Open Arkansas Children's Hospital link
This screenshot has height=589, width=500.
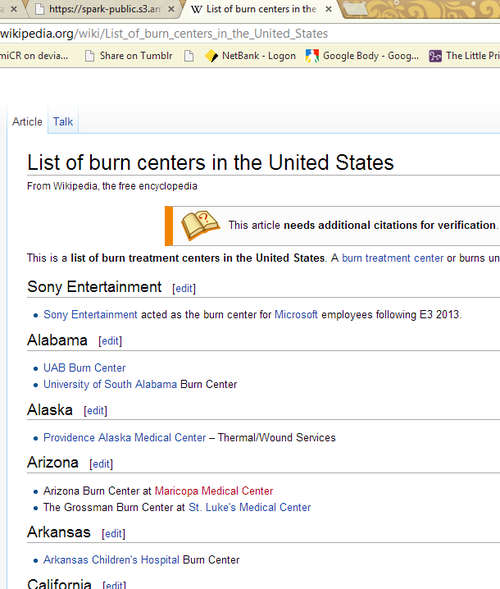[x=111, y=560]
